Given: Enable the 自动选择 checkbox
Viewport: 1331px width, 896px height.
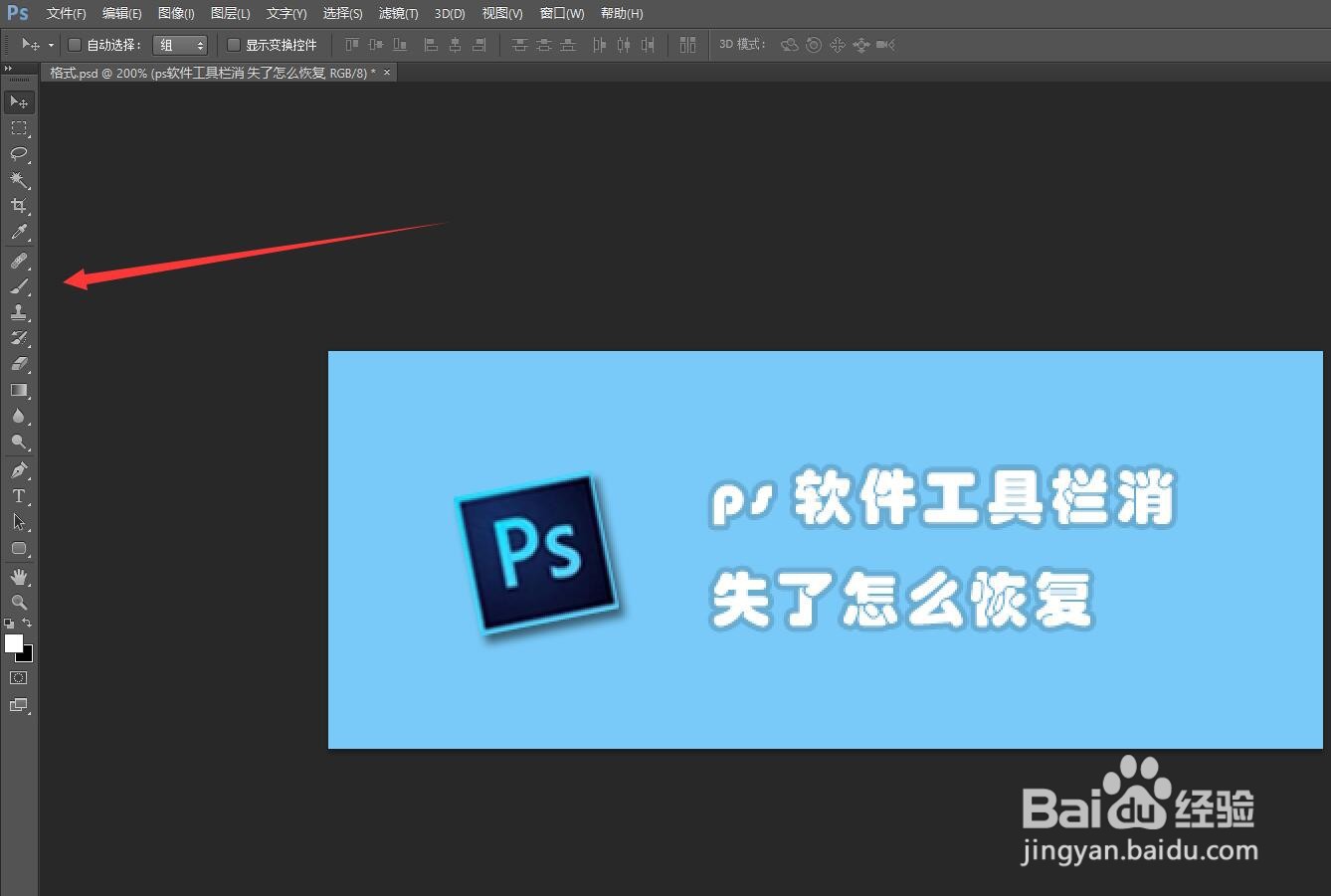Looking at the screenshot, I should click(x=75, y=44).
